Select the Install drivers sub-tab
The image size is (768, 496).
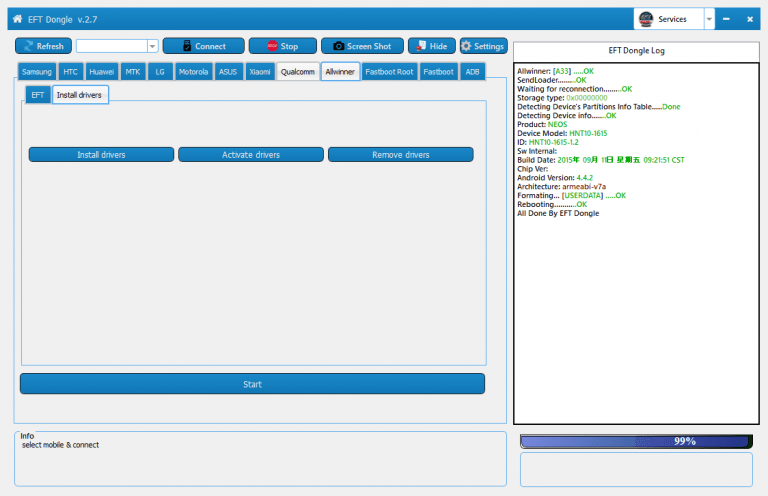coord(79,95)
